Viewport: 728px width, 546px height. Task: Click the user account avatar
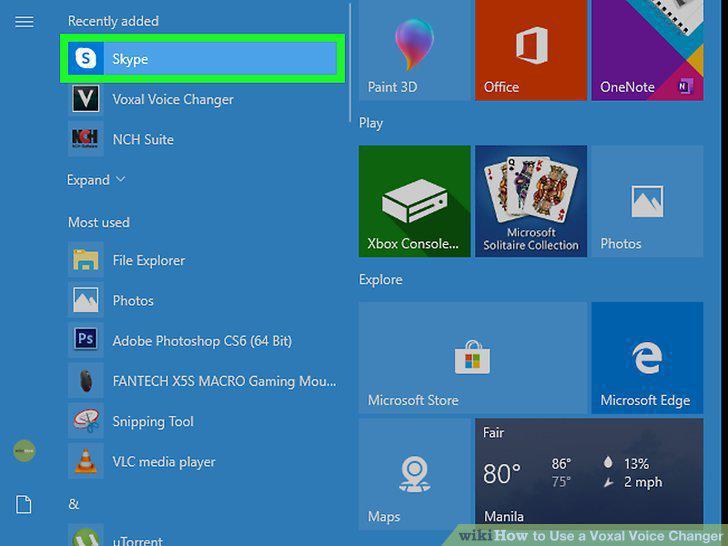tap(24, 451)
